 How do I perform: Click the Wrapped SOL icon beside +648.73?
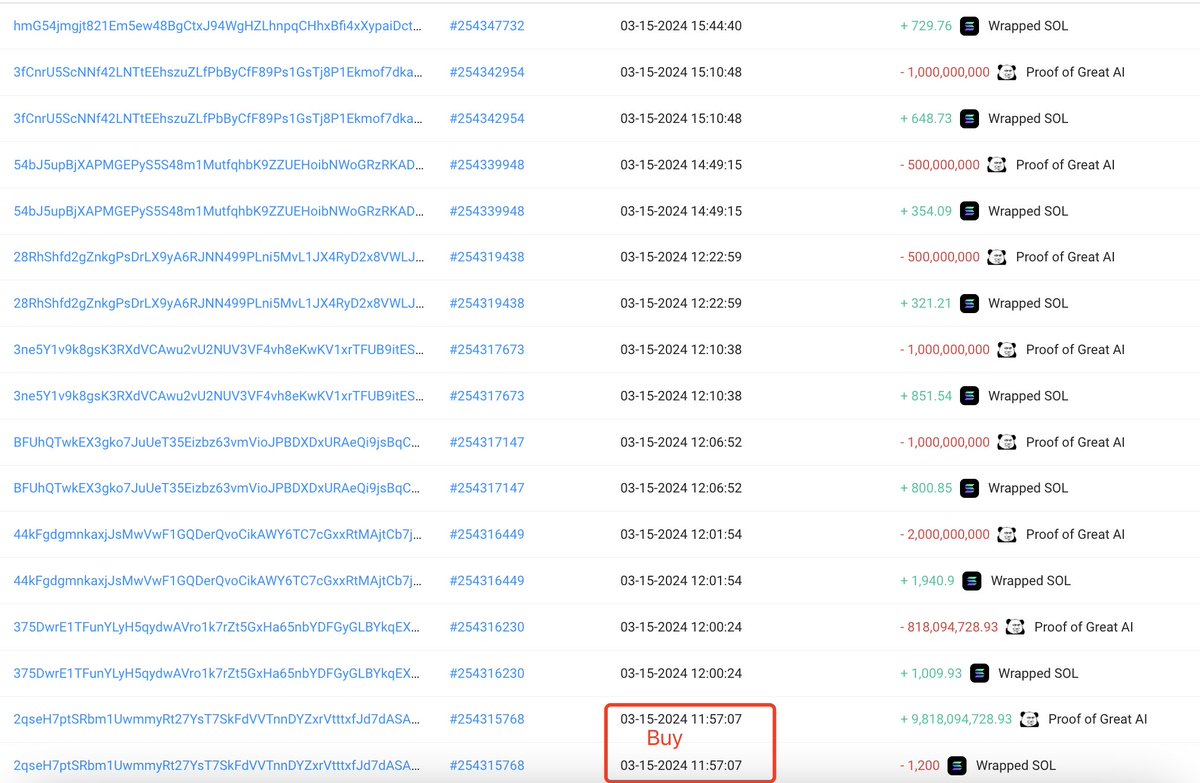point(969,118)
